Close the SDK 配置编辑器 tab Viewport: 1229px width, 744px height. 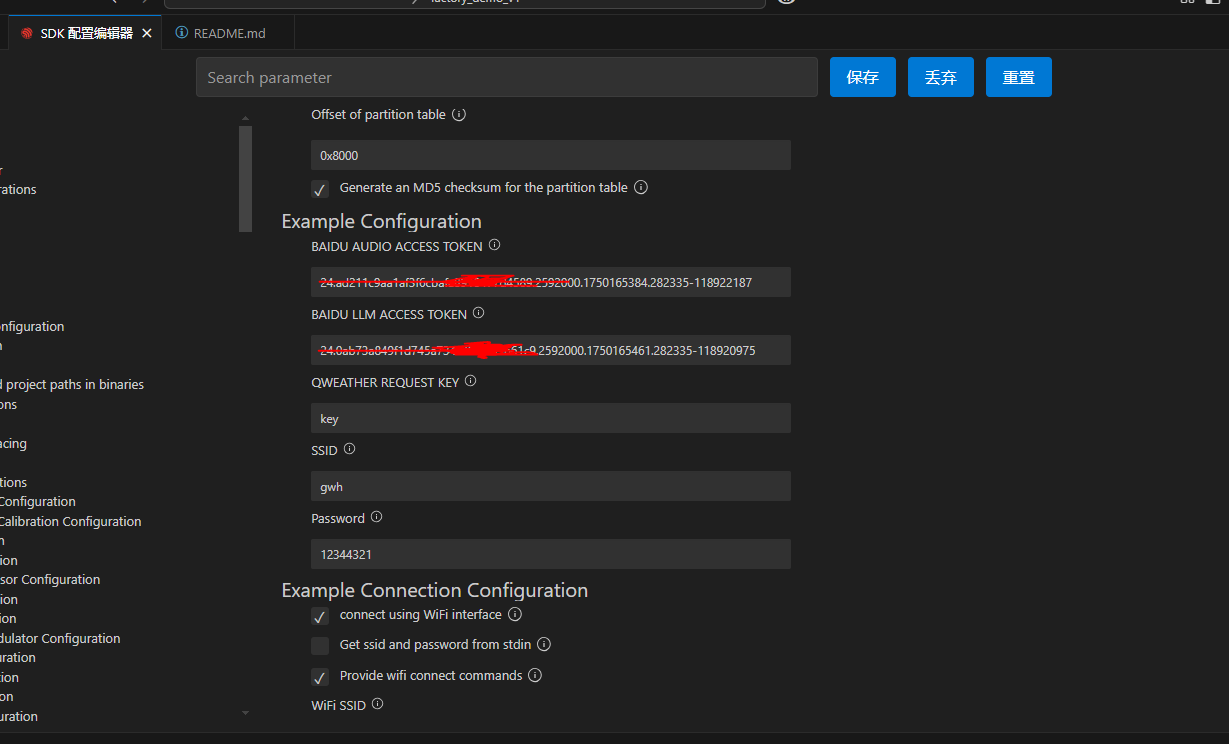point(147,33)
